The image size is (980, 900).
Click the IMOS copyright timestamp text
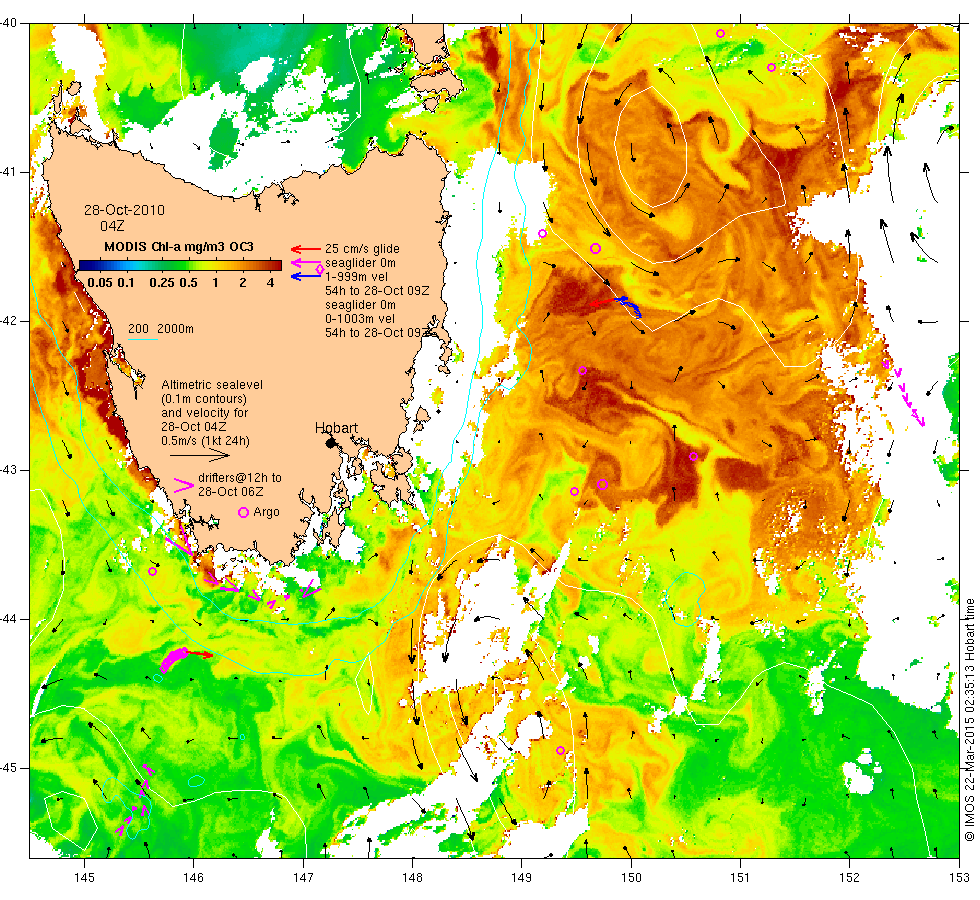click(969, 719)
